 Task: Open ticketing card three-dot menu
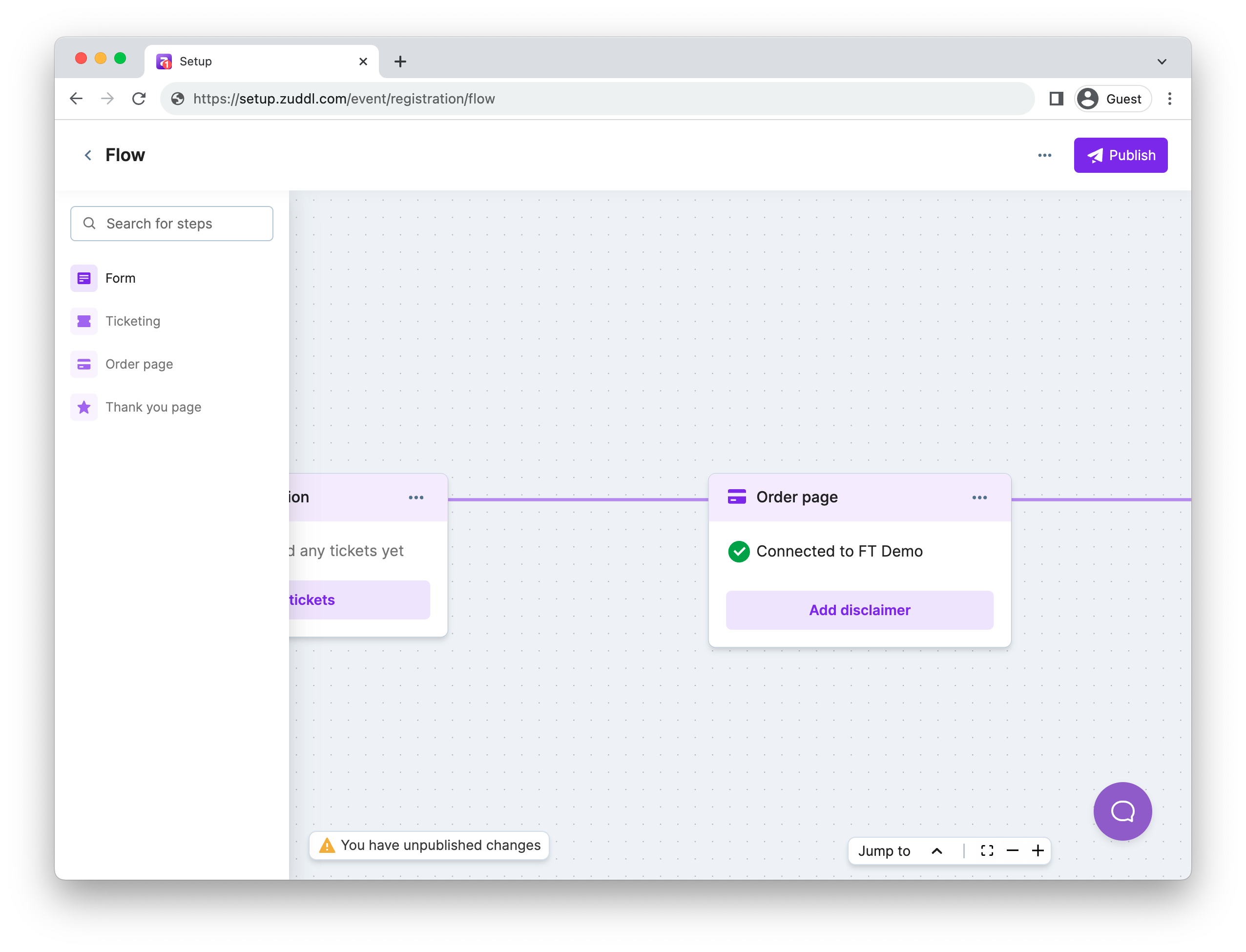[x=416, y=497]
